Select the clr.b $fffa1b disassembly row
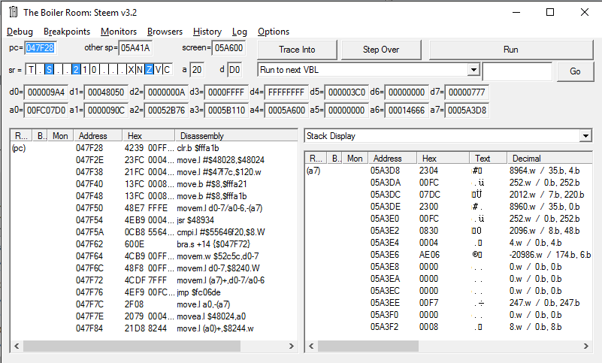Image resolution: width=602 pixels, height=363 pixels. coord(154,148)
